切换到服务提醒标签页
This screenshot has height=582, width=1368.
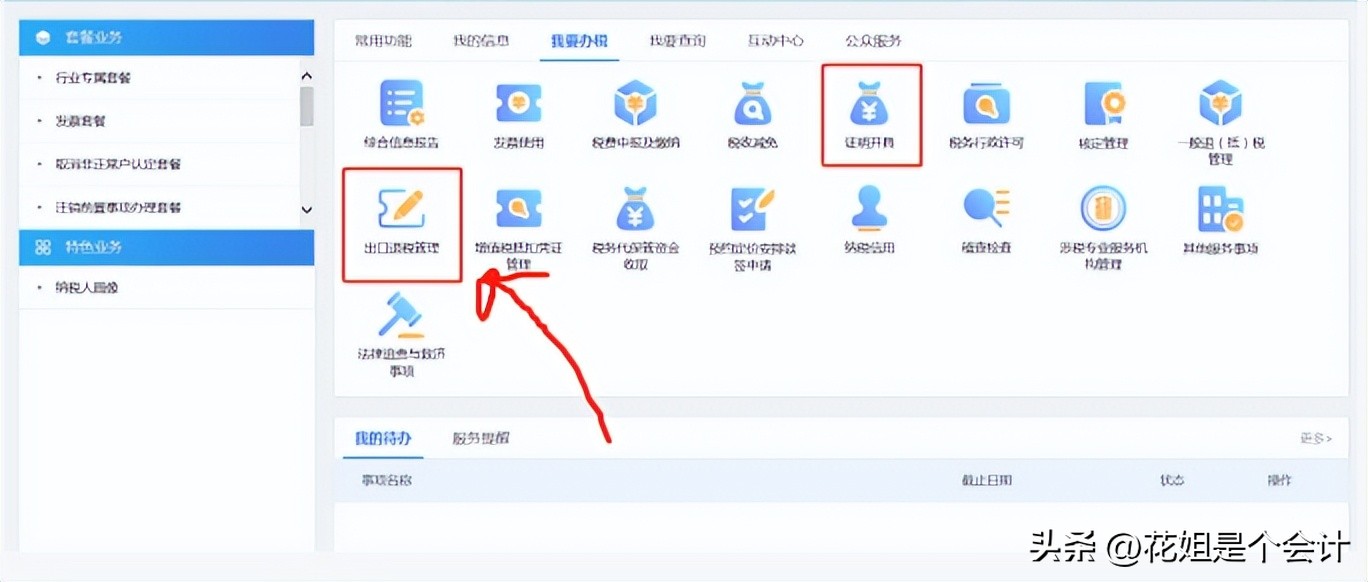pyautogui.click(x=478, y=438)
